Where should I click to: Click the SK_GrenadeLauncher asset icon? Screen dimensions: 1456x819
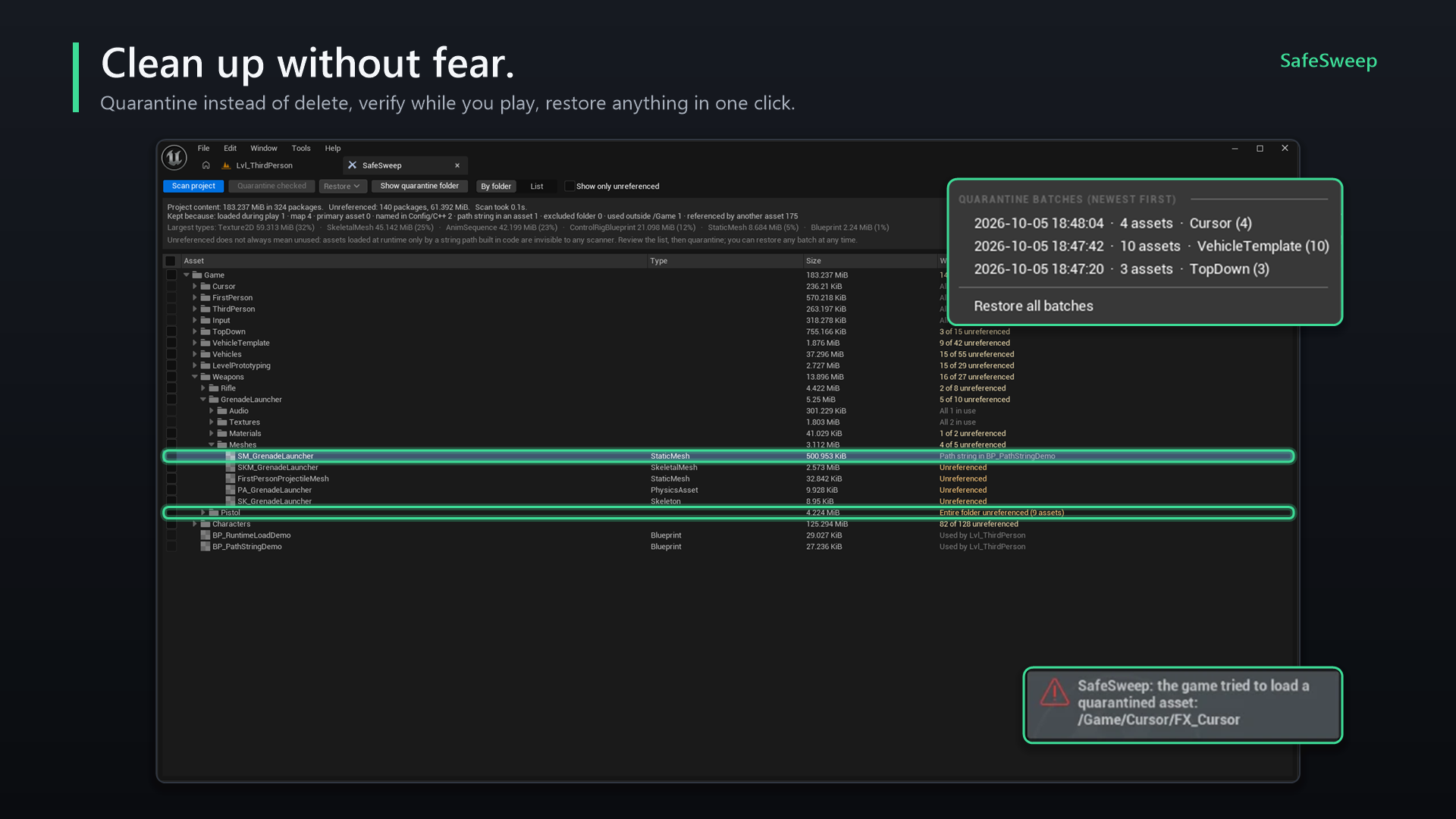(x=231, y=501)
